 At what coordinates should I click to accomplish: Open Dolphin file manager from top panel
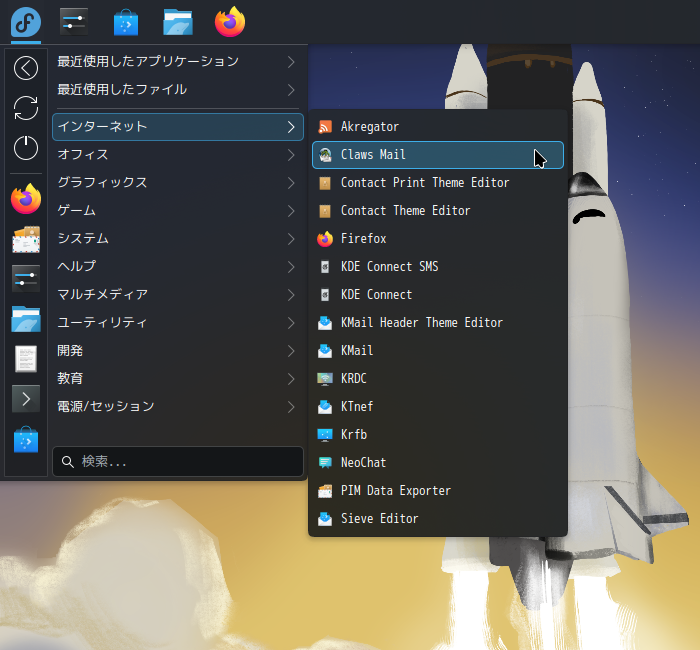[178, 22]
